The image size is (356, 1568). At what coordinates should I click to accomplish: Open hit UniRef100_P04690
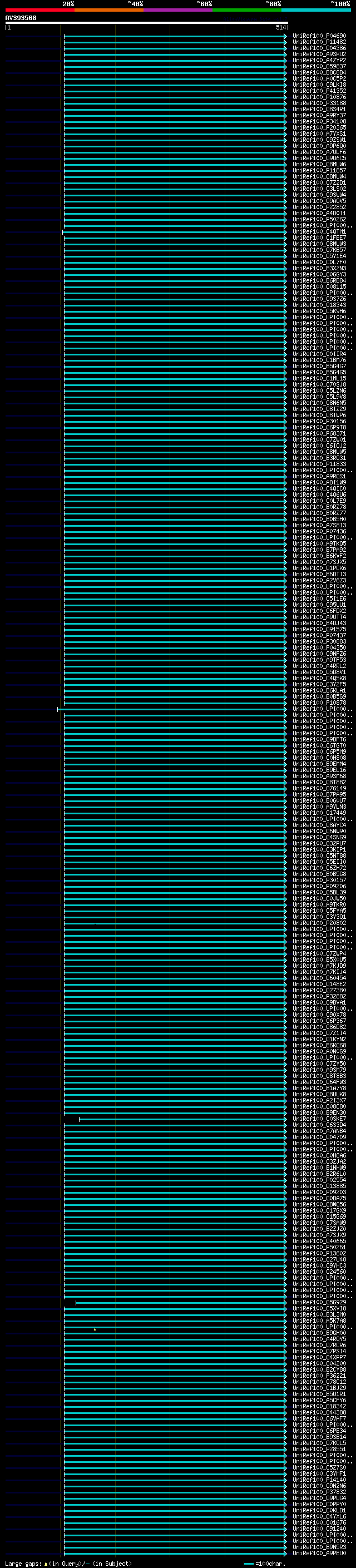point(319,36)
